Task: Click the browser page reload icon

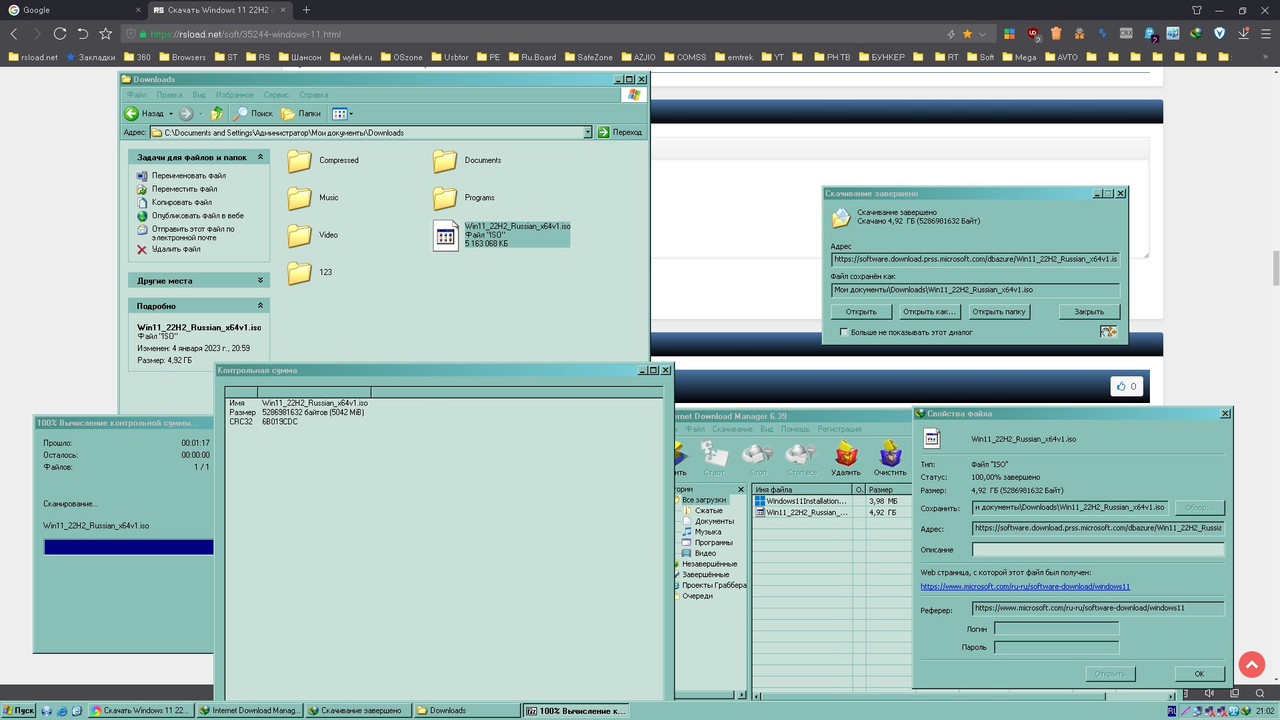Action: coord(59,33)
